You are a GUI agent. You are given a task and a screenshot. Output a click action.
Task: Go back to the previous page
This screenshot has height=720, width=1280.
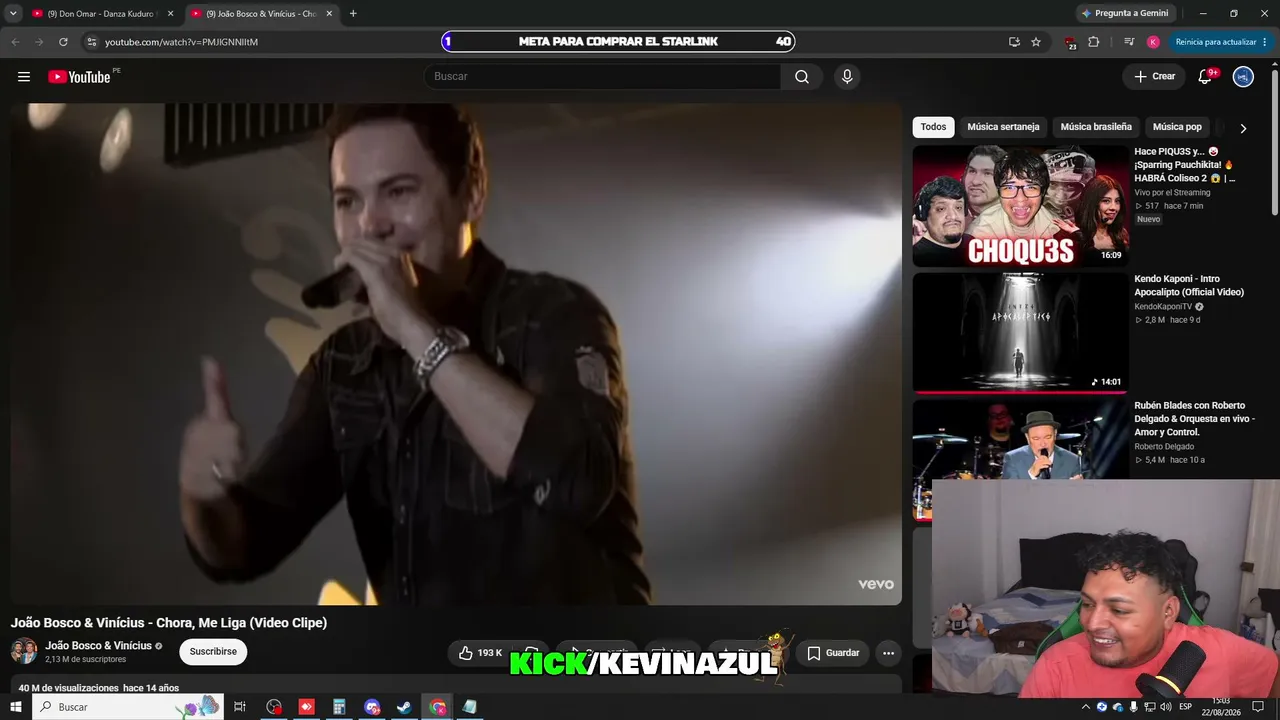[15, 42]
